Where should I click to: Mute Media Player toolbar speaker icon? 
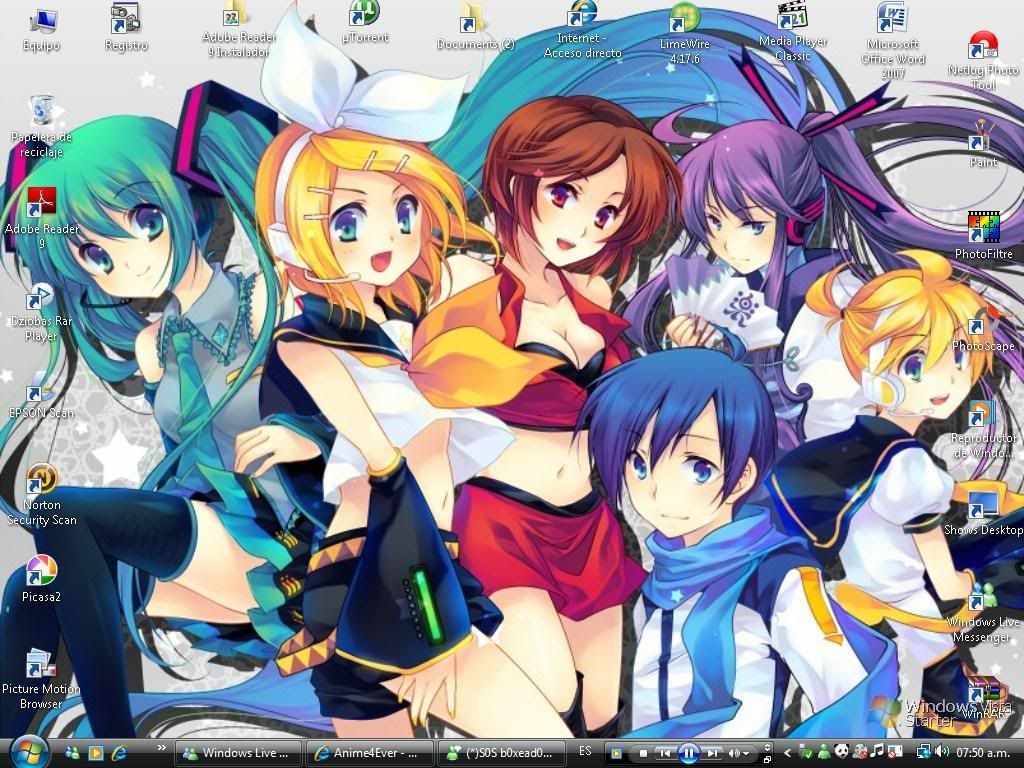click(x=733, y=753)
